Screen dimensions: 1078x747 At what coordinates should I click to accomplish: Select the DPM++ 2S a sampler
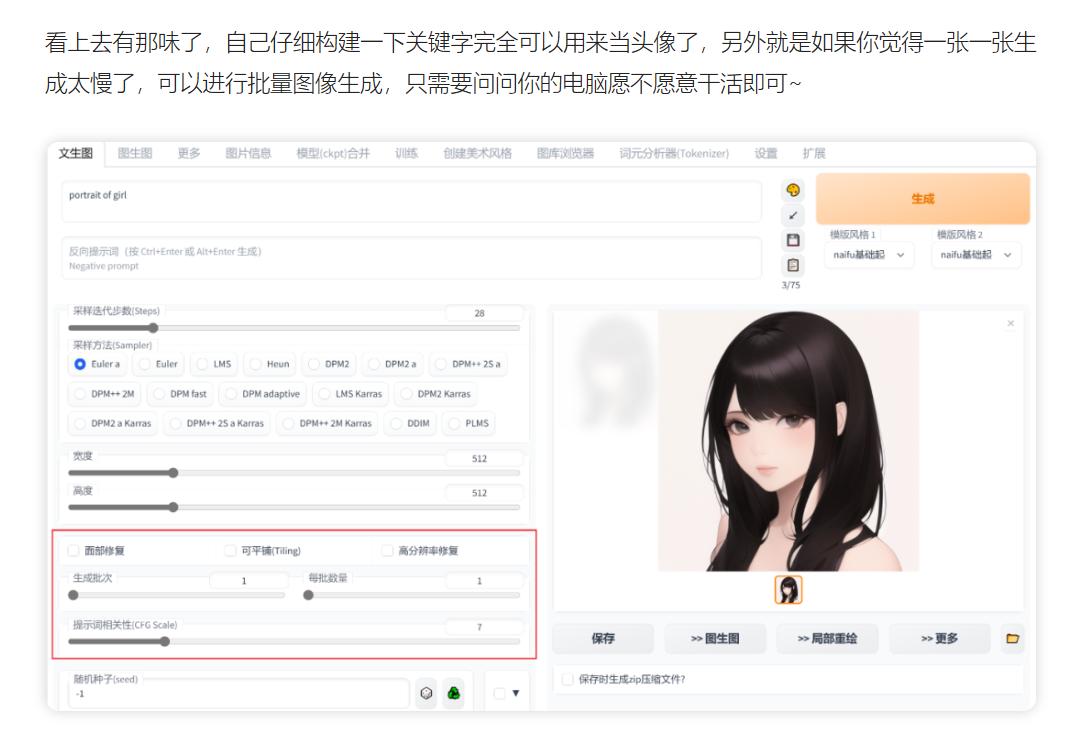pos(468,364)
